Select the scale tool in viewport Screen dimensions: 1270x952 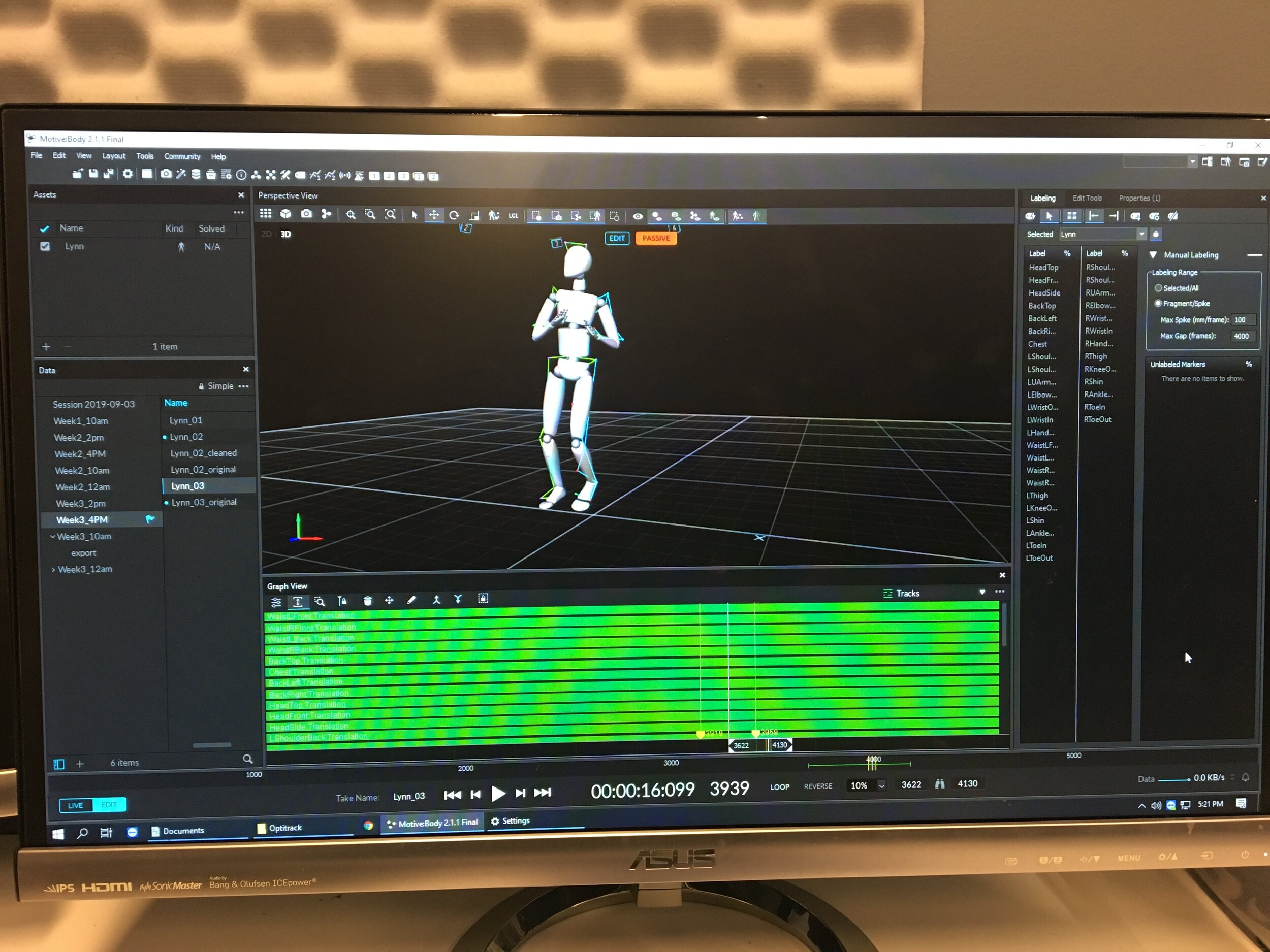[x=474, y=216]
